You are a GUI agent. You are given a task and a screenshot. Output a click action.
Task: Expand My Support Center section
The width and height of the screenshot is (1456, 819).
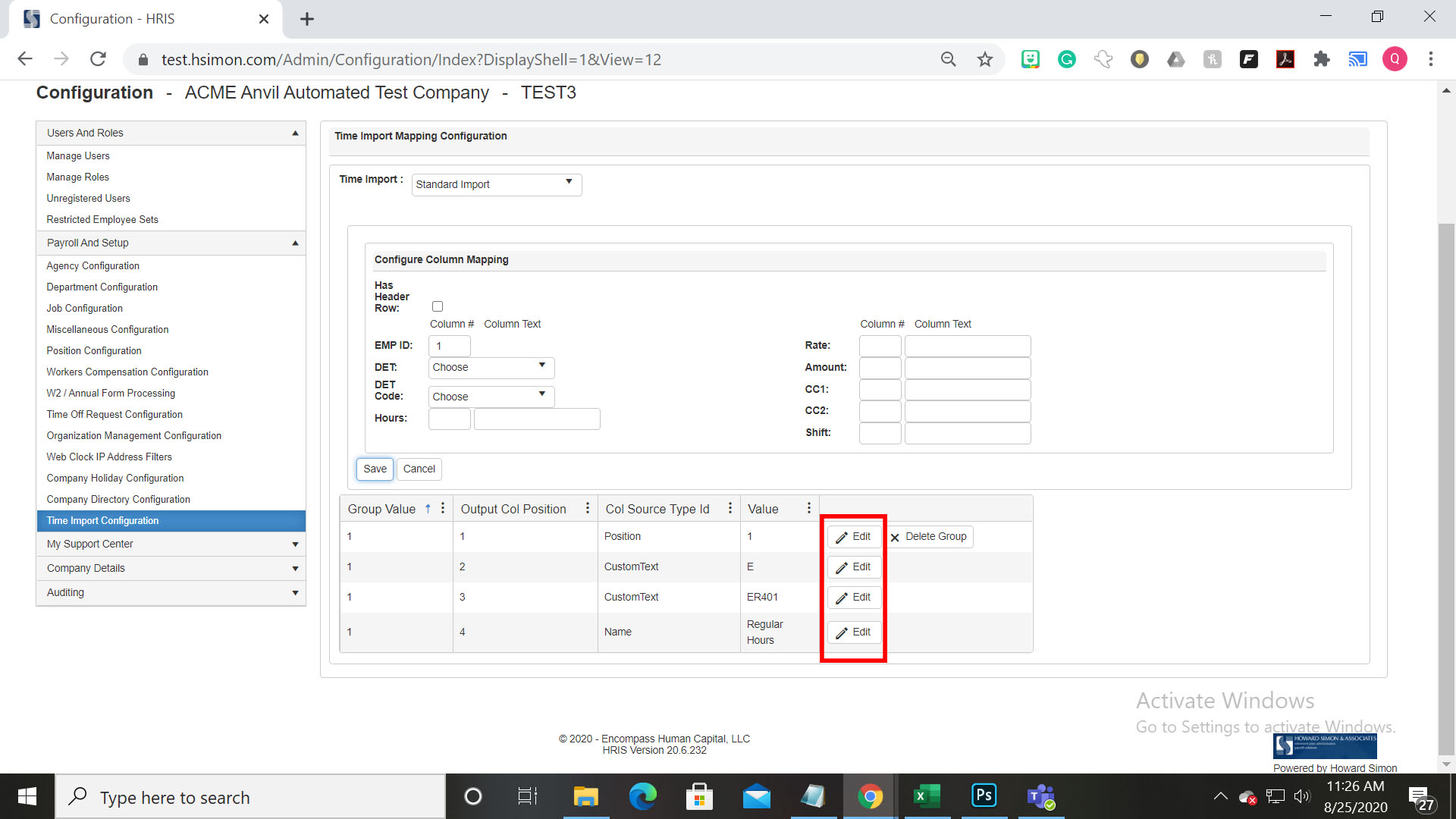295,544
